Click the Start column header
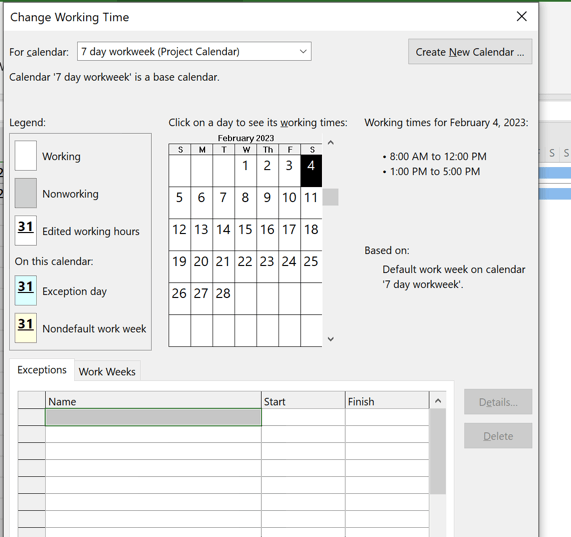 pyautogui.click(x=303, y=400)
